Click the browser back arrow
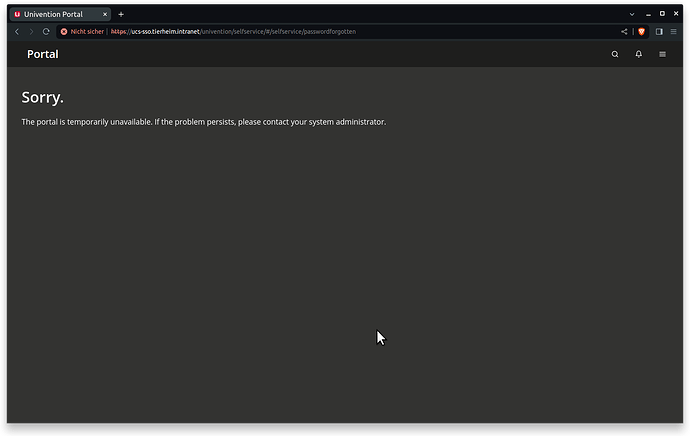The image size is (690, 436). coord(17,32)
